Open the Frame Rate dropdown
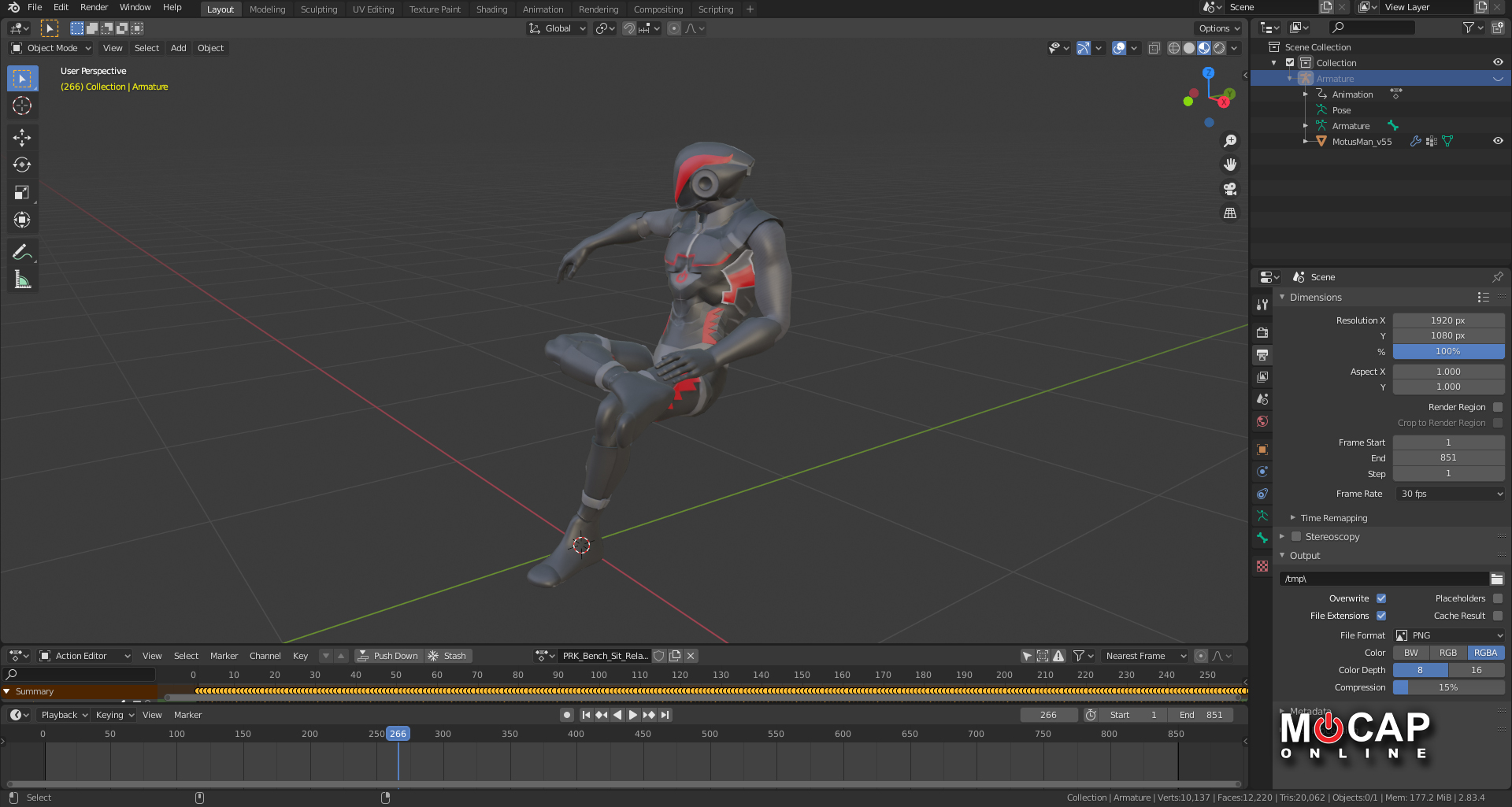This screenshot has height=807, width=1512. [x=1449, y=494]
